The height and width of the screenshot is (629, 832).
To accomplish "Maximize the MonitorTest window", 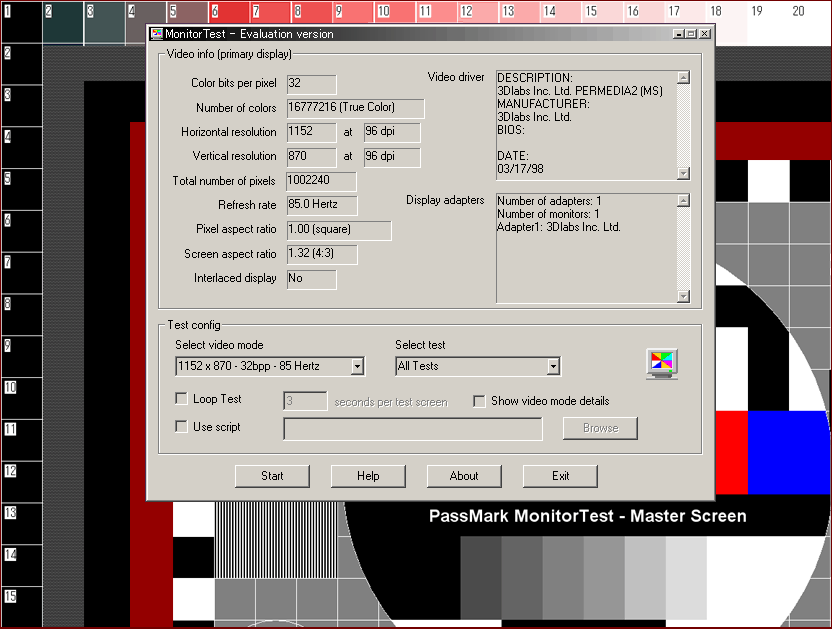I will click(x=691, y=34).
